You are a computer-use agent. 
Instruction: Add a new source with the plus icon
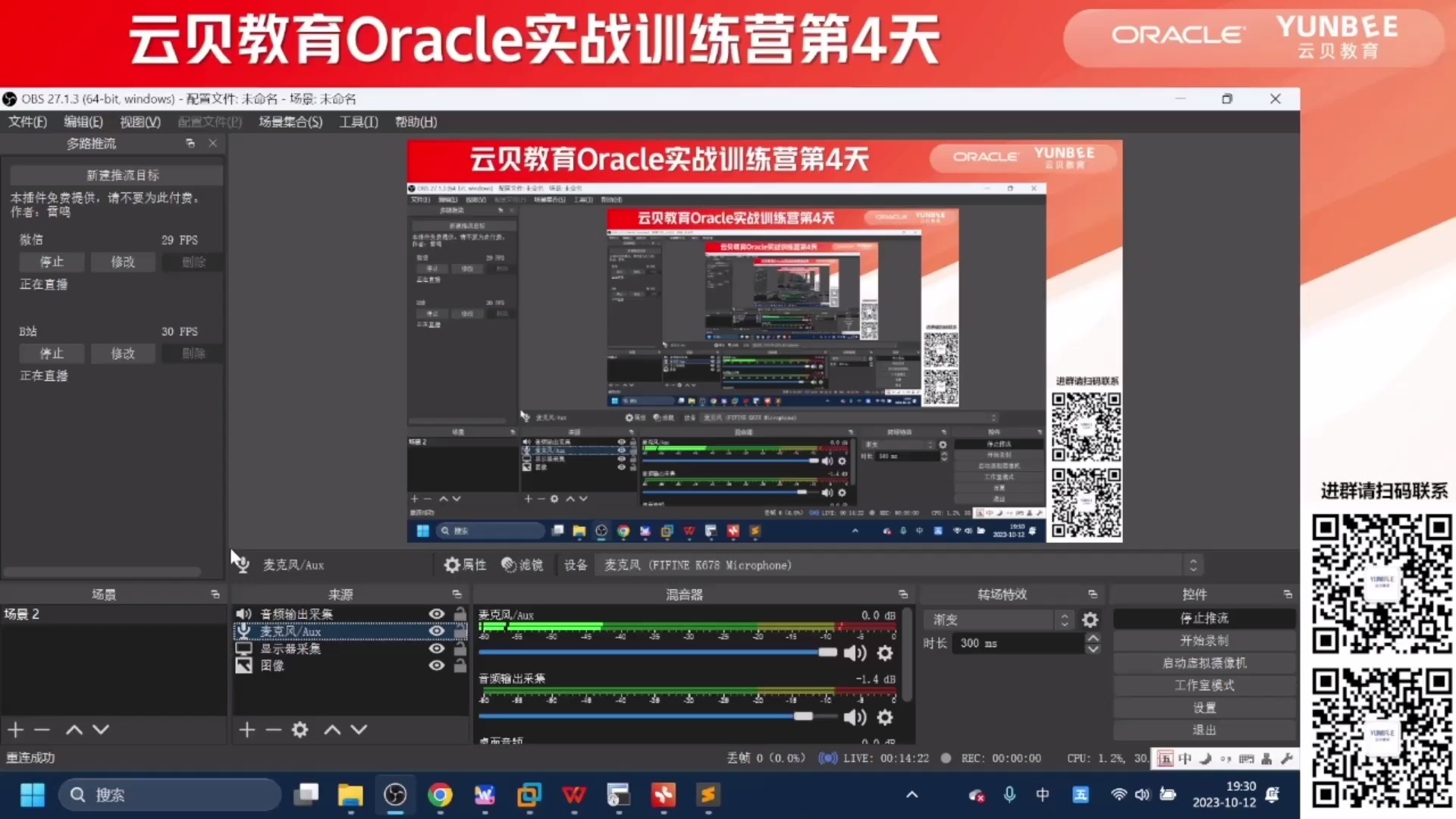tap(246, 730)
